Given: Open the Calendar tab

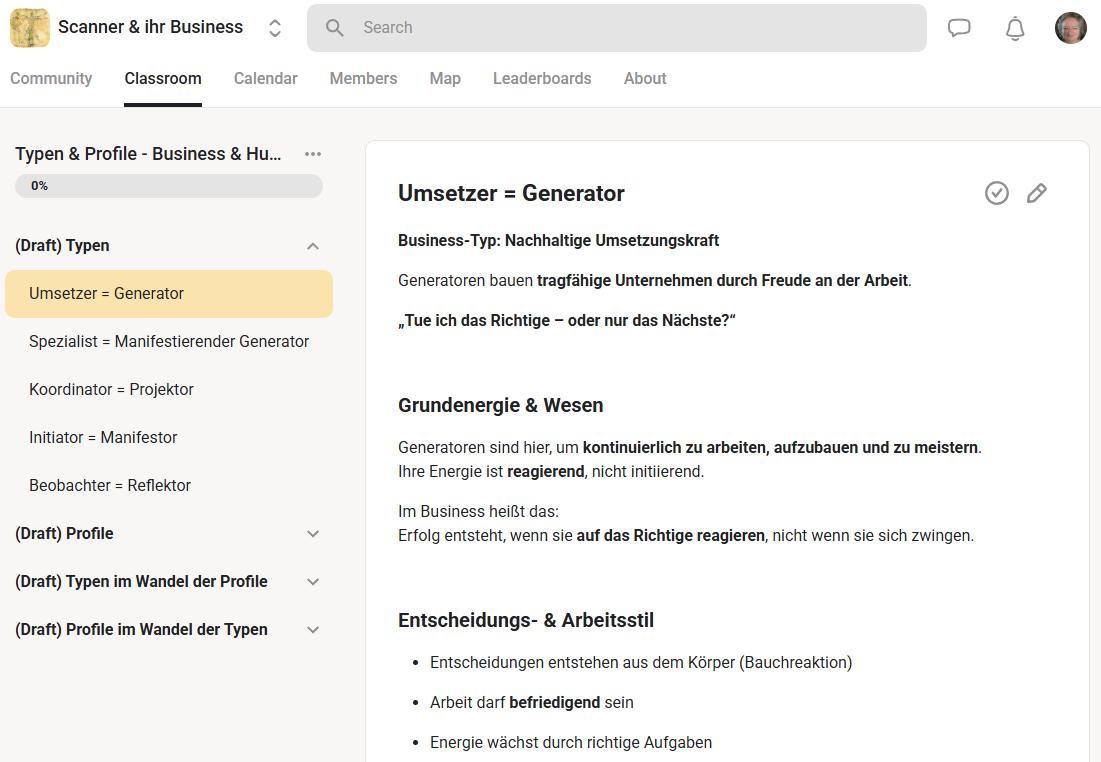Looking at the screenshot, I should tap(265, 79).
